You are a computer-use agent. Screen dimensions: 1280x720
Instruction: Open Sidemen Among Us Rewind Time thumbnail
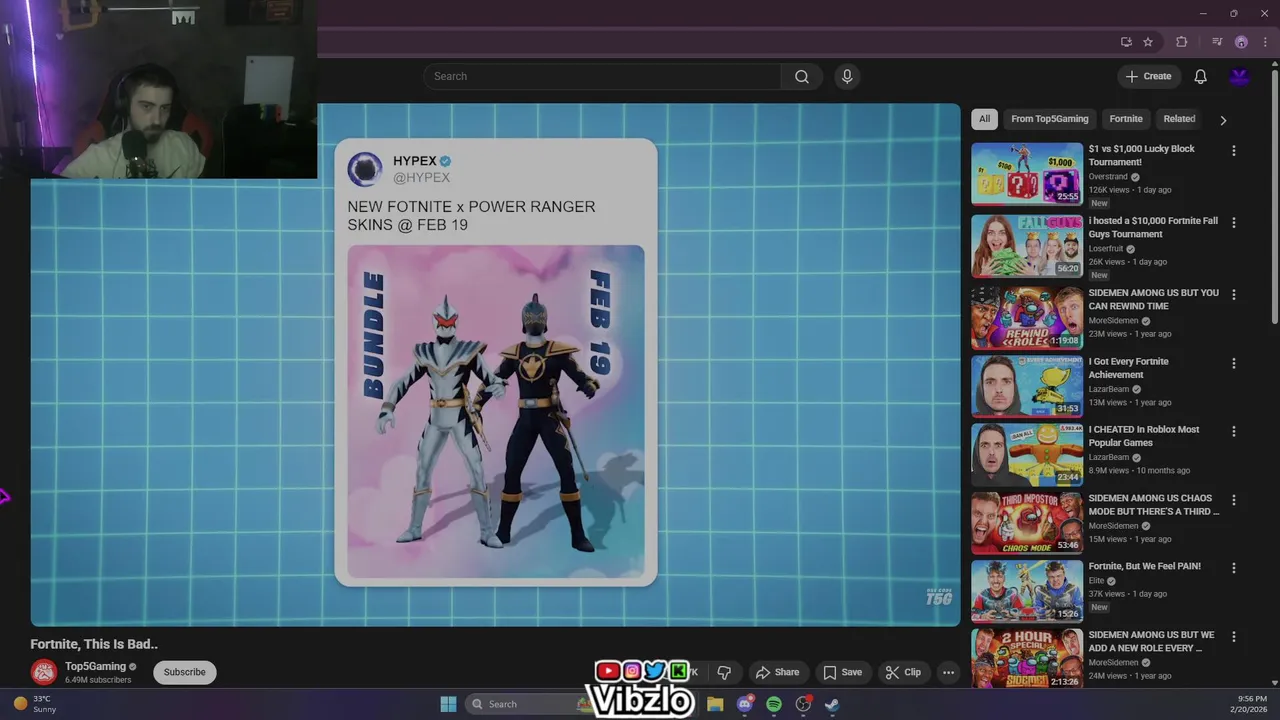1027,318
